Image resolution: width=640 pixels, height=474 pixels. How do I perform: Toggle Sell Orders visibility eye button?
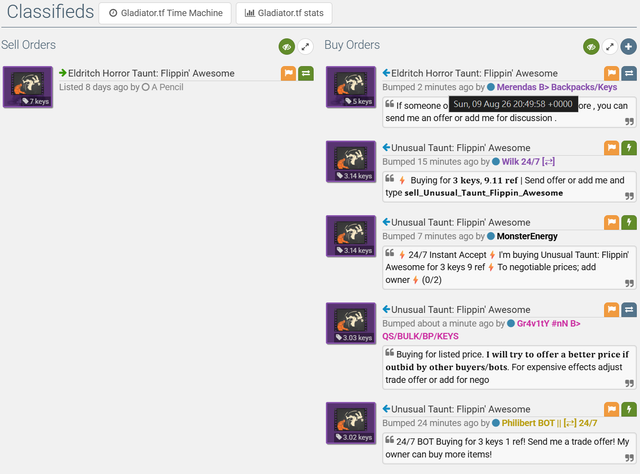(287, 47)
